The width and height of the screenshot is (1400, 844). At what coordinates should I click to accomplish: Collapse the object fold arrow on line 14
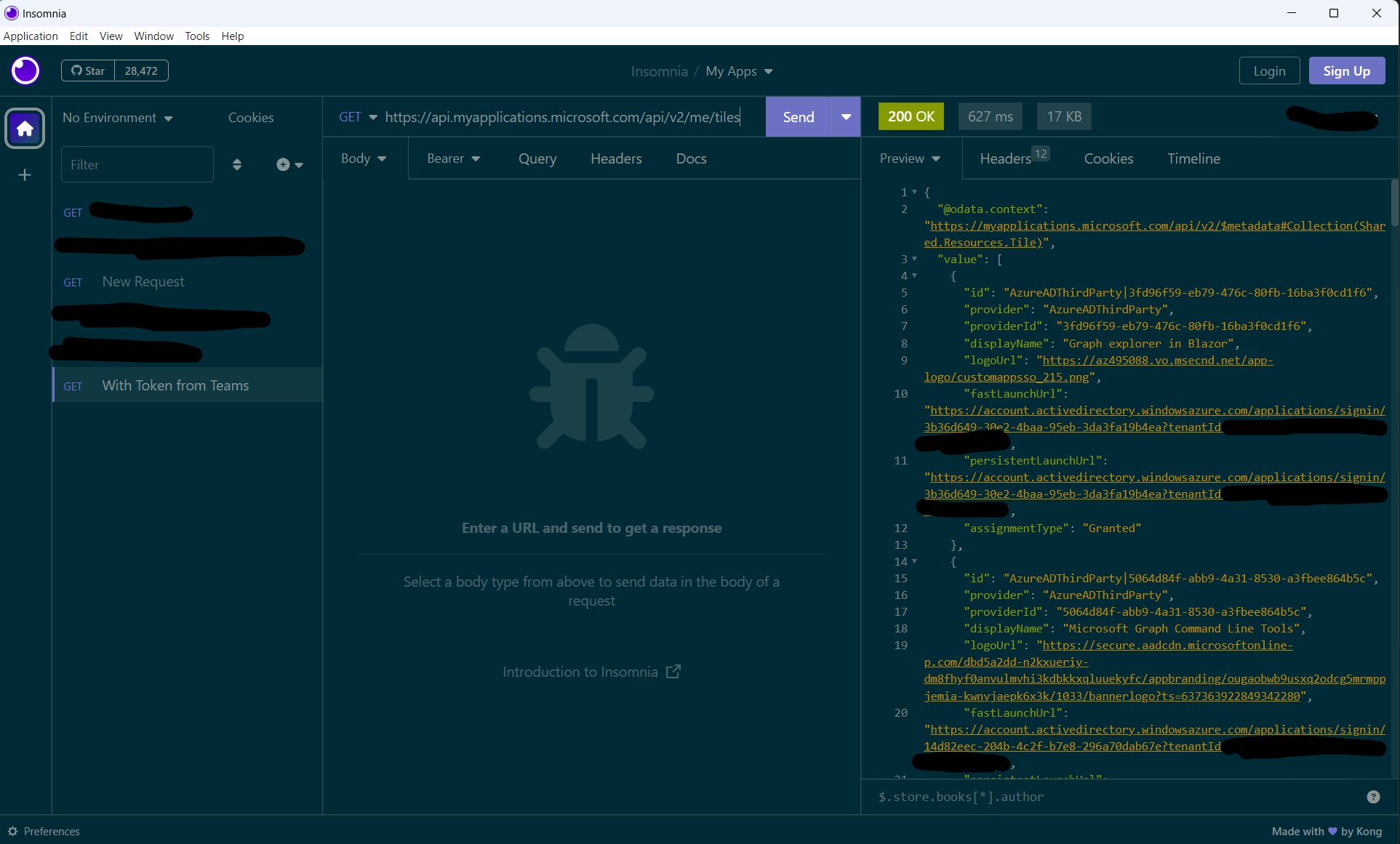914,561
